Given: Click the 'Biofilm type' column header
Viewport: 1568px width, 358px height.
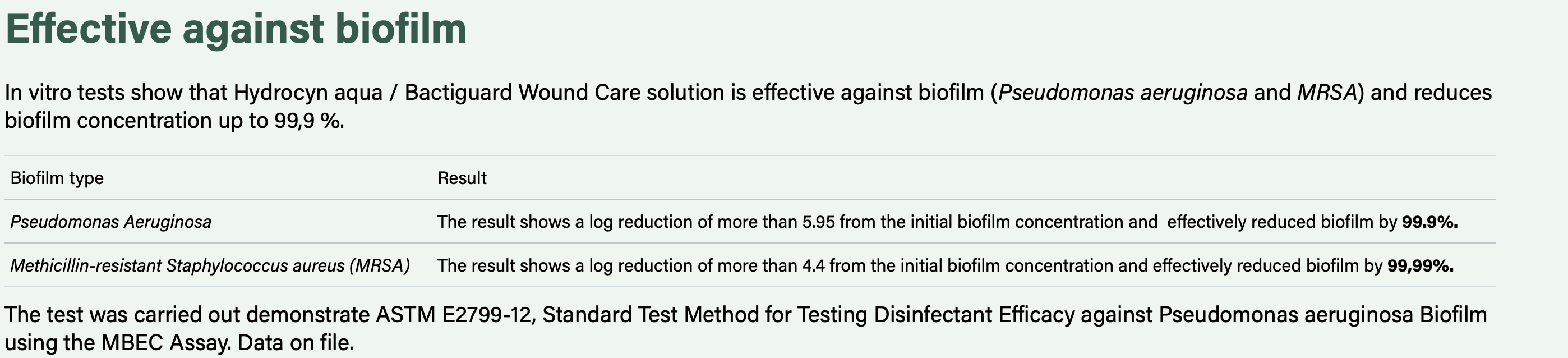Looking at the screenshot, I should 57,178.
